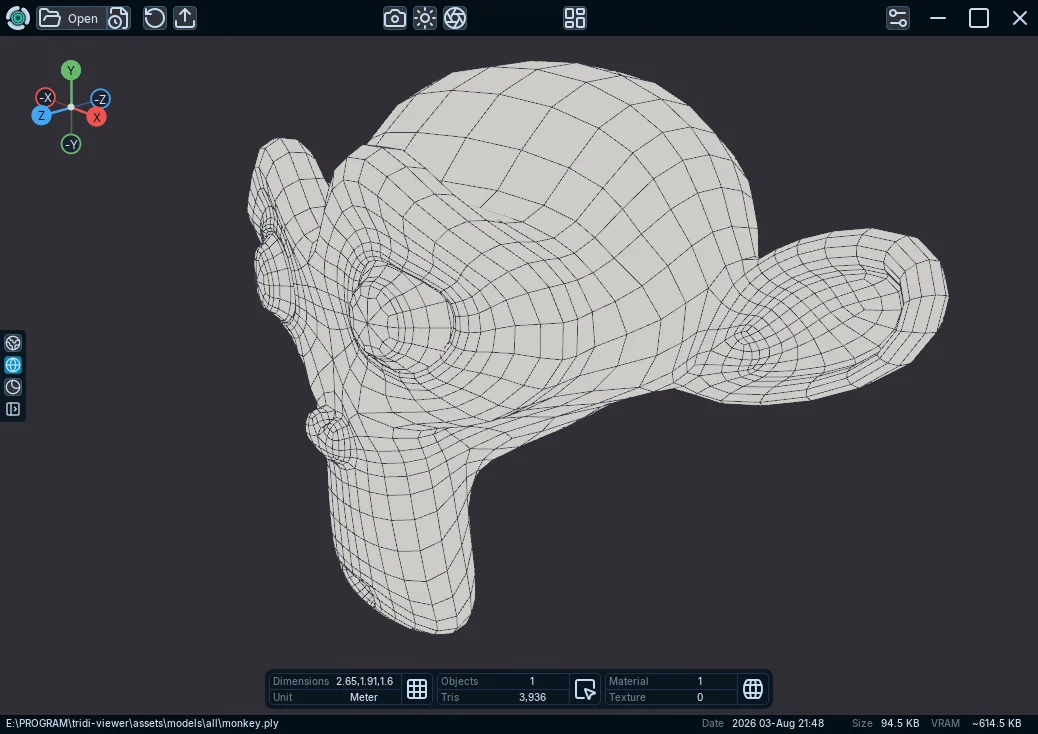Take a screenshot with camera icon
The height and width of the screenshot is (734, 1038).
395,18
